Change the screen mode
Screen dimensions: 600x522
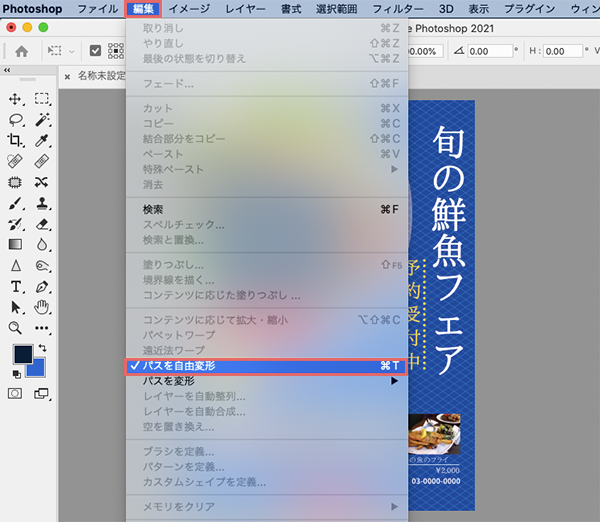[41, 393]
